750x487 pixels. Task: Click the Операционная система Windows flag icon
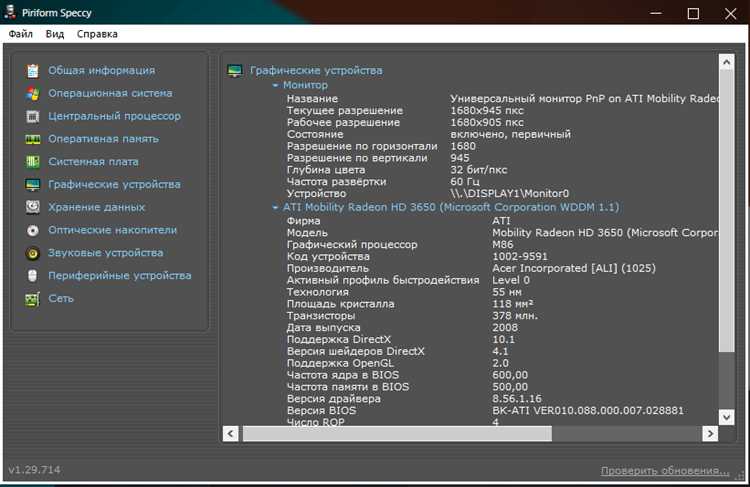click(33, 93)
